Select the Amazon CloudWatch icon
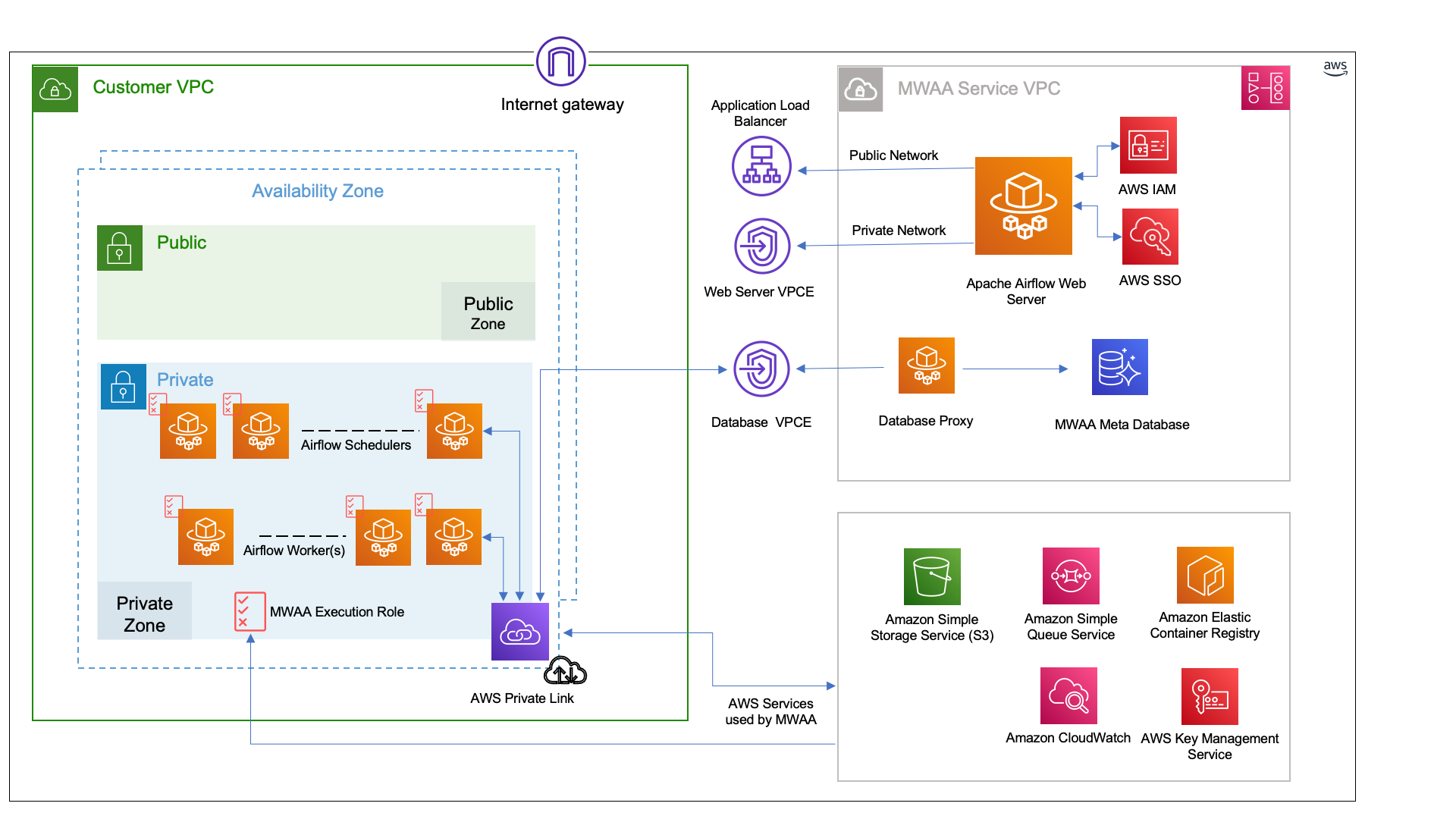 [x=1068, y=695]
